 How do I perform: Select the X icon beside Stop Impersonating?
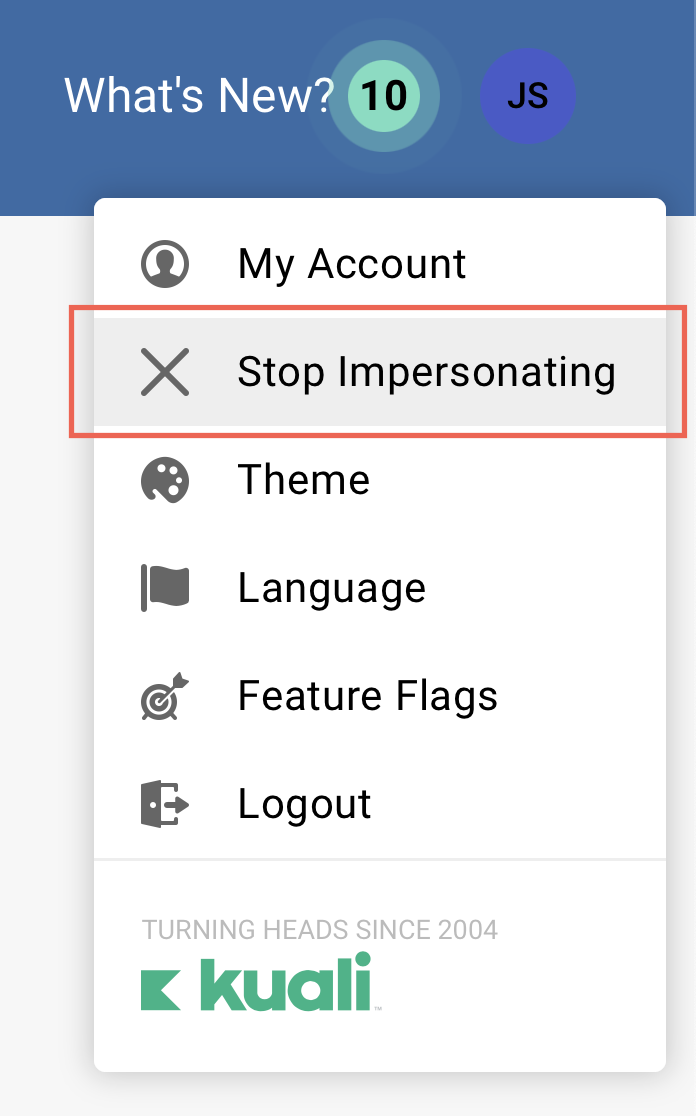point(164,371)
